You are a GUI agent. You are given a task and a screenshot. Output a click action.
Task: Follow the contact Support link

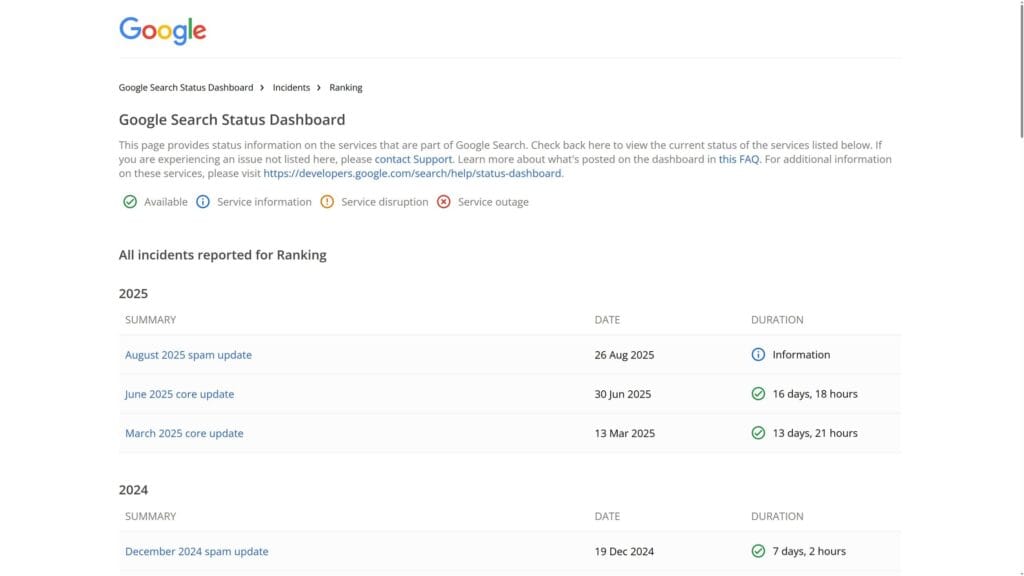click(x=413, y=159)
